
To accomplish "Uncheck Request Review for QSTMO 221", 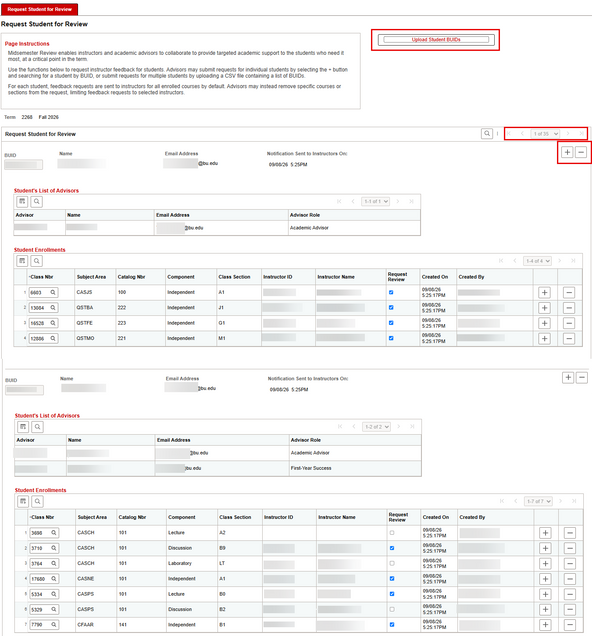I will coord(391,338).
